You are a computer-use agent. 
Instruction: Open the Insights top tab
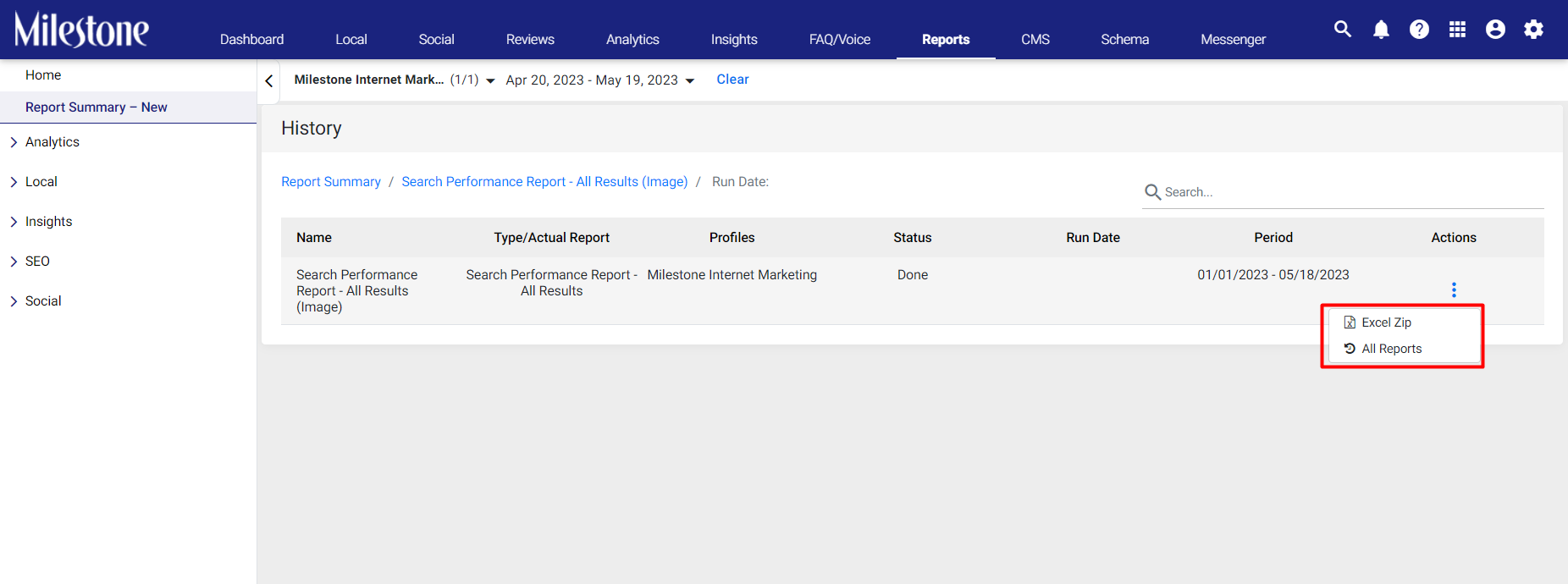pyautogui.click(x=734, y=39)
